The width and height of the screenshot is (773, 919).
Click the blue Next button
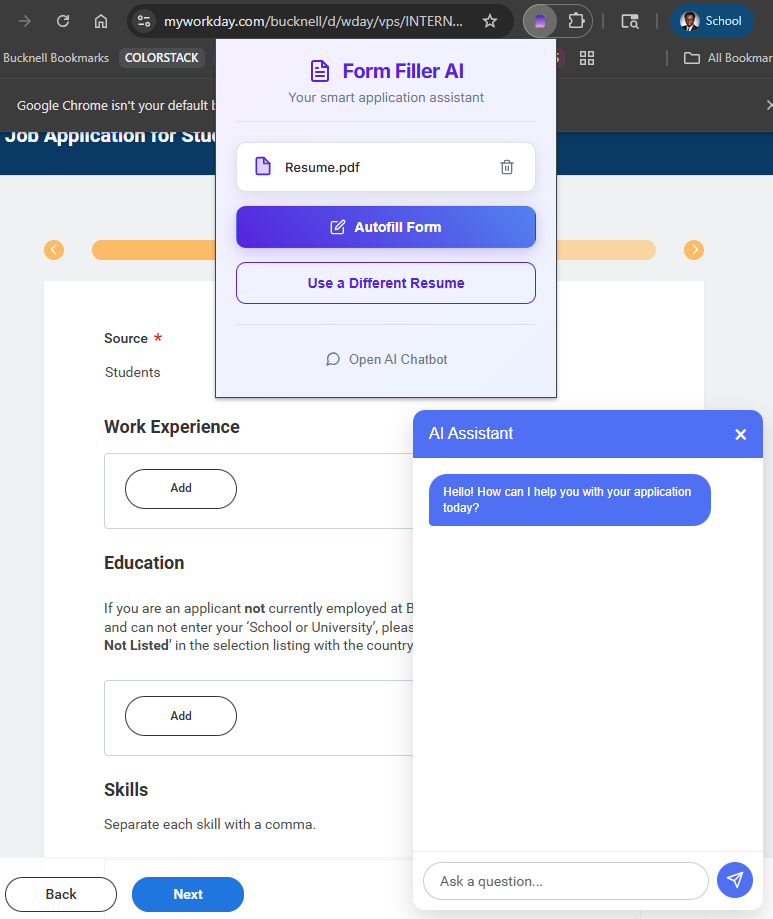188,894
